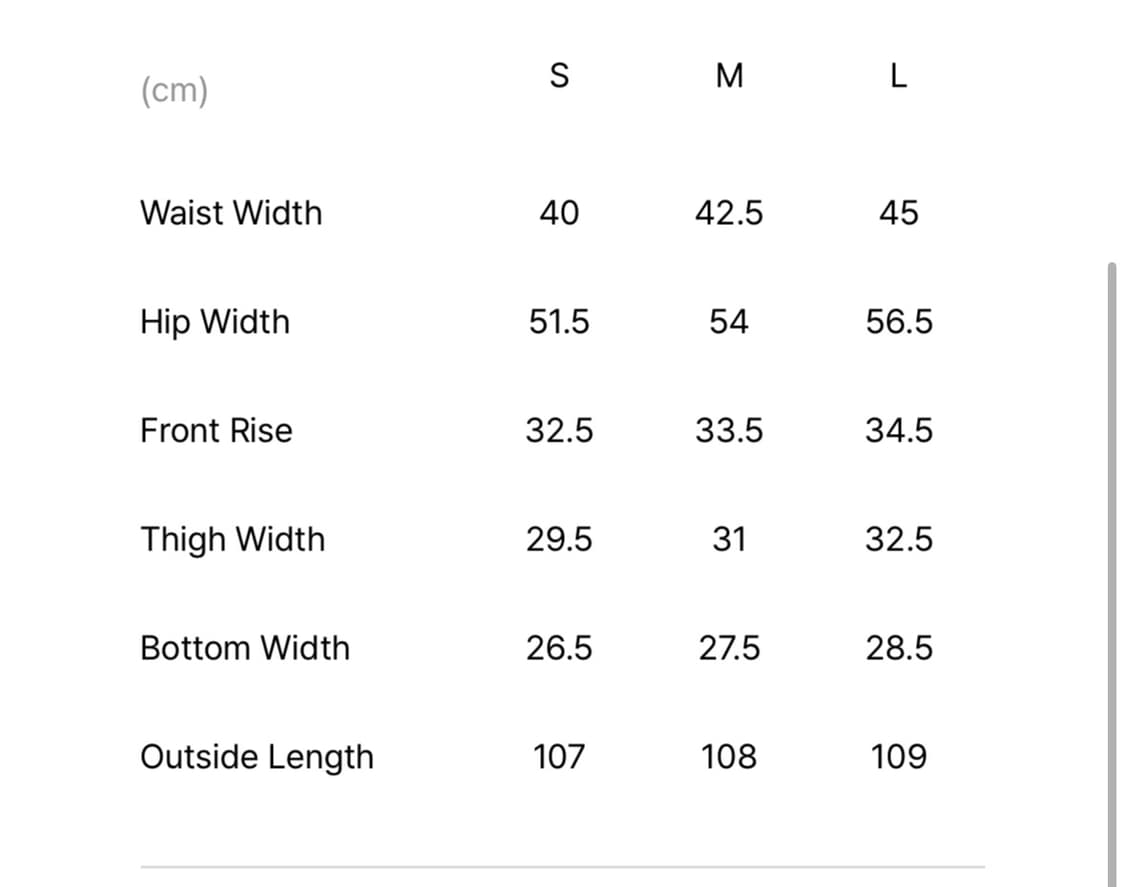Image resolution: width=1125 pixels, height=887 pixels.
Task: Click the 34.5 front rise value
Action: (x=899, y=431)
